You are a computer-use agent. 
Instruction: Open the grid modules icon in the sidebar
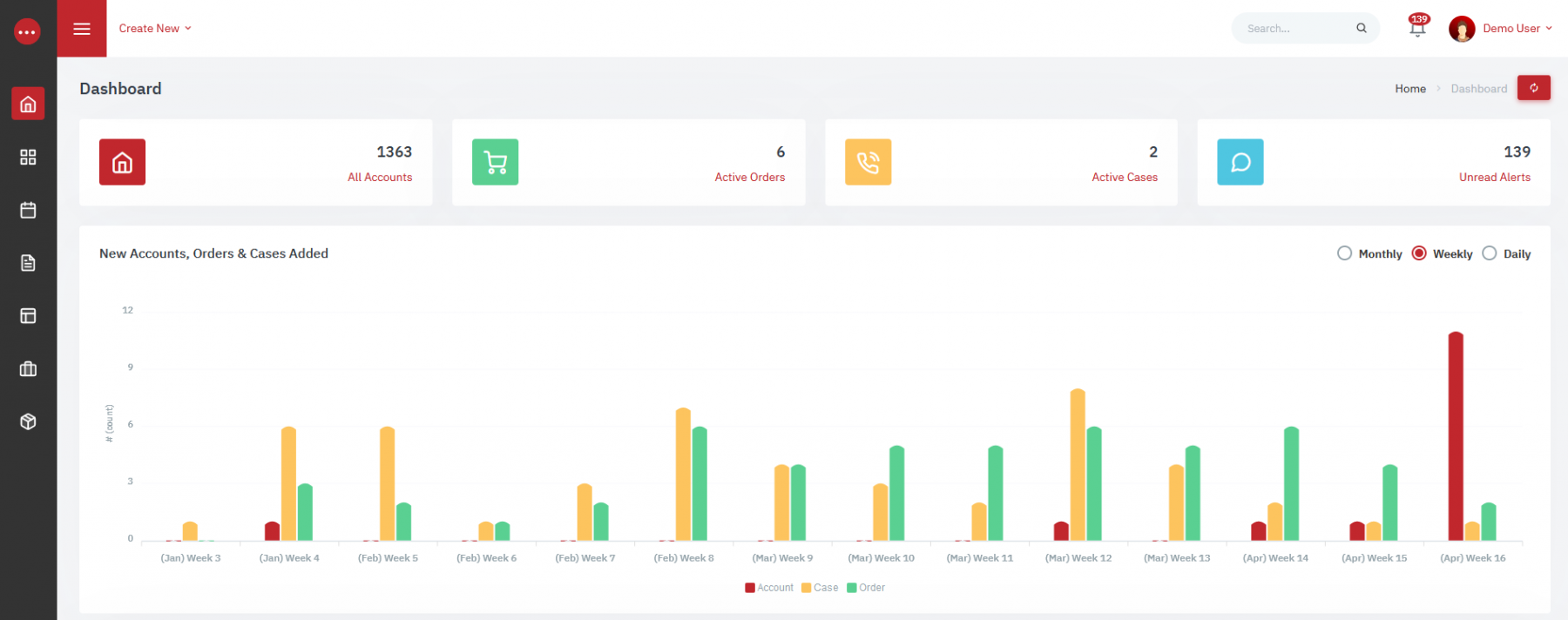28,157
